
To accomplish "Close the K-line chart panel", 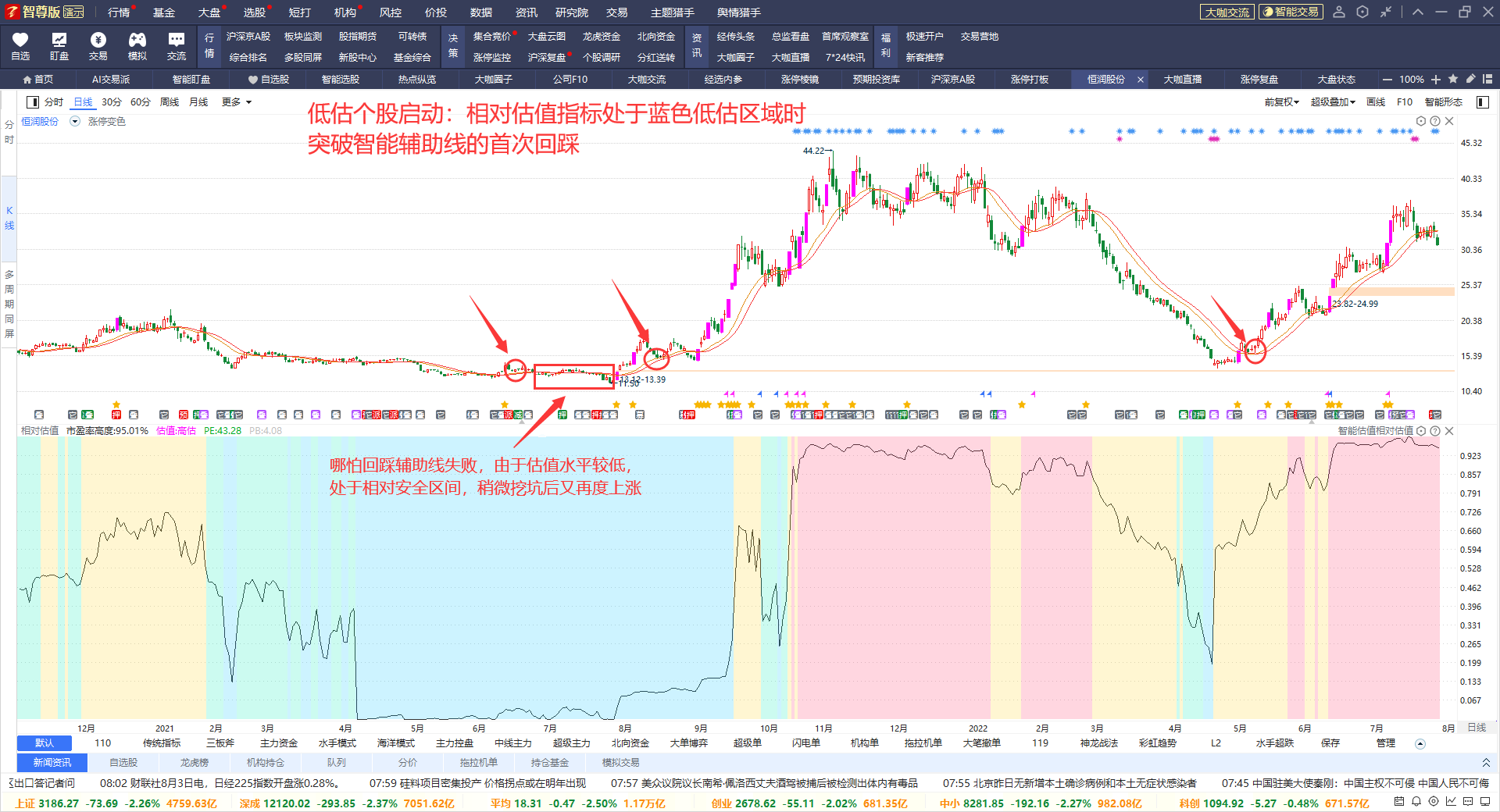I will (x=1449, y=121).
